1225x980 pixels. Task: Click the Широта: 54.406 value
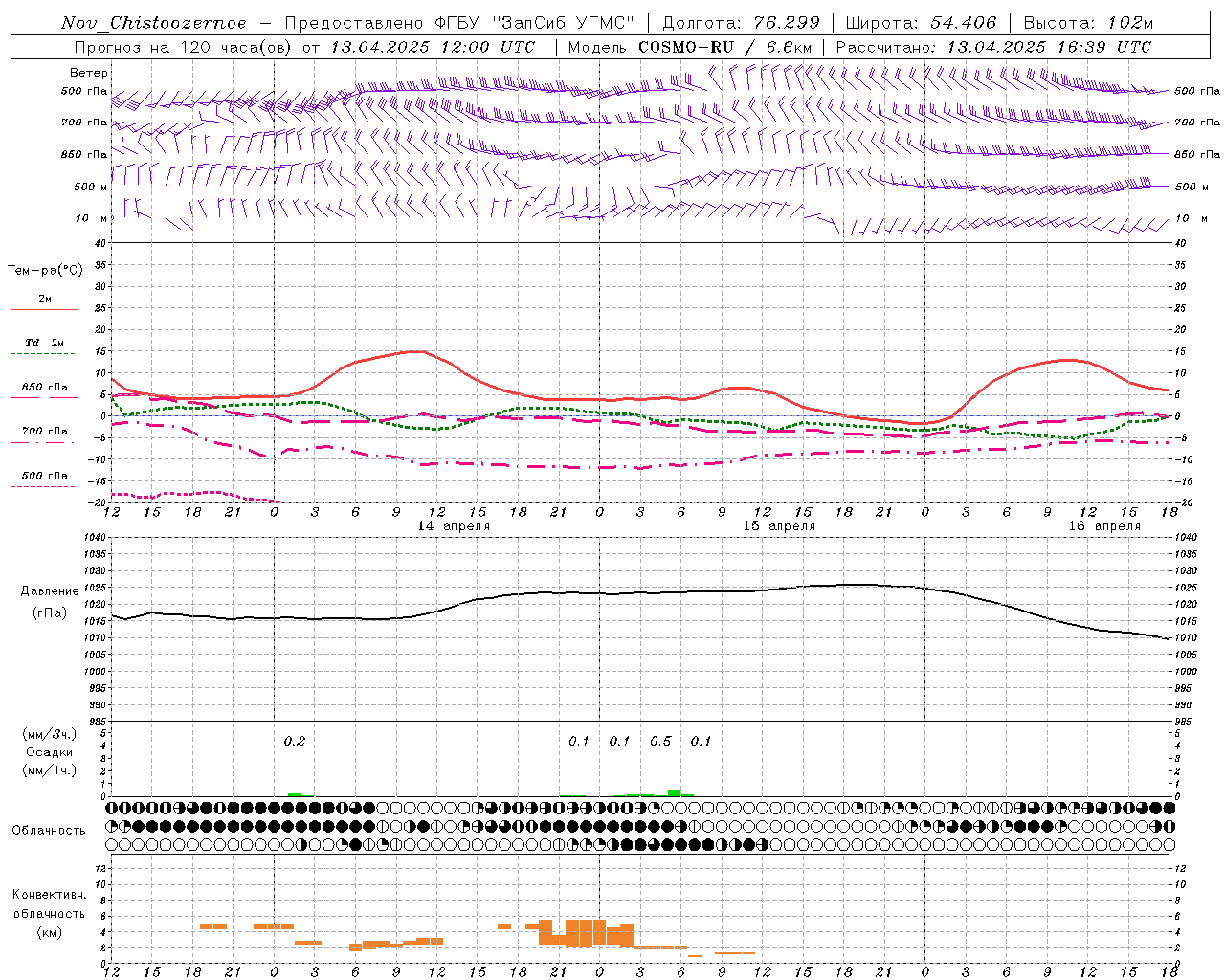point(921,23)
